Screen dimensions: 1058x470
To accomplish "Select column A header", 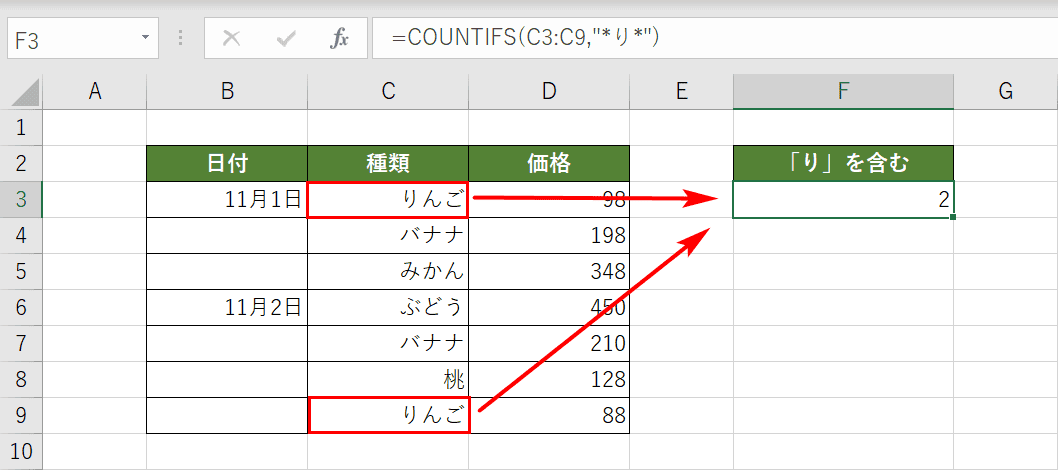I will 94,91.
